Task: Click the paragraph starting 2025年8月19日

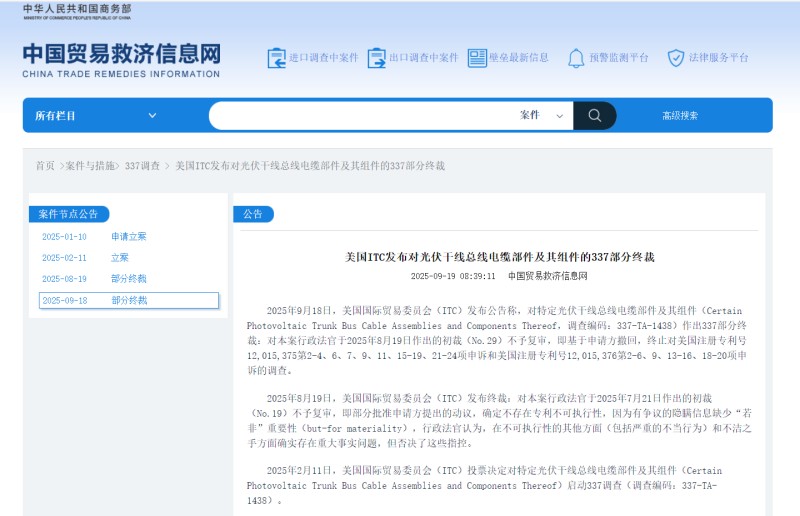Action: pyautogui.click(x=498, y=421)
